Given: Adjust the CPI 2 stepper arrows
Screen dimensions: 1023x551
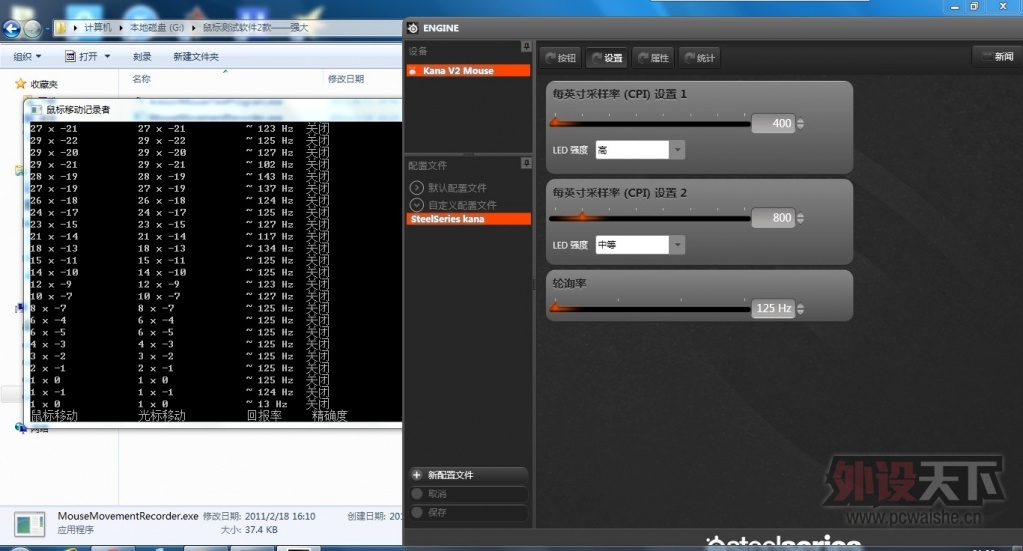Looking at the screenshot, I should pyautogui.click(x=801, y=218).
